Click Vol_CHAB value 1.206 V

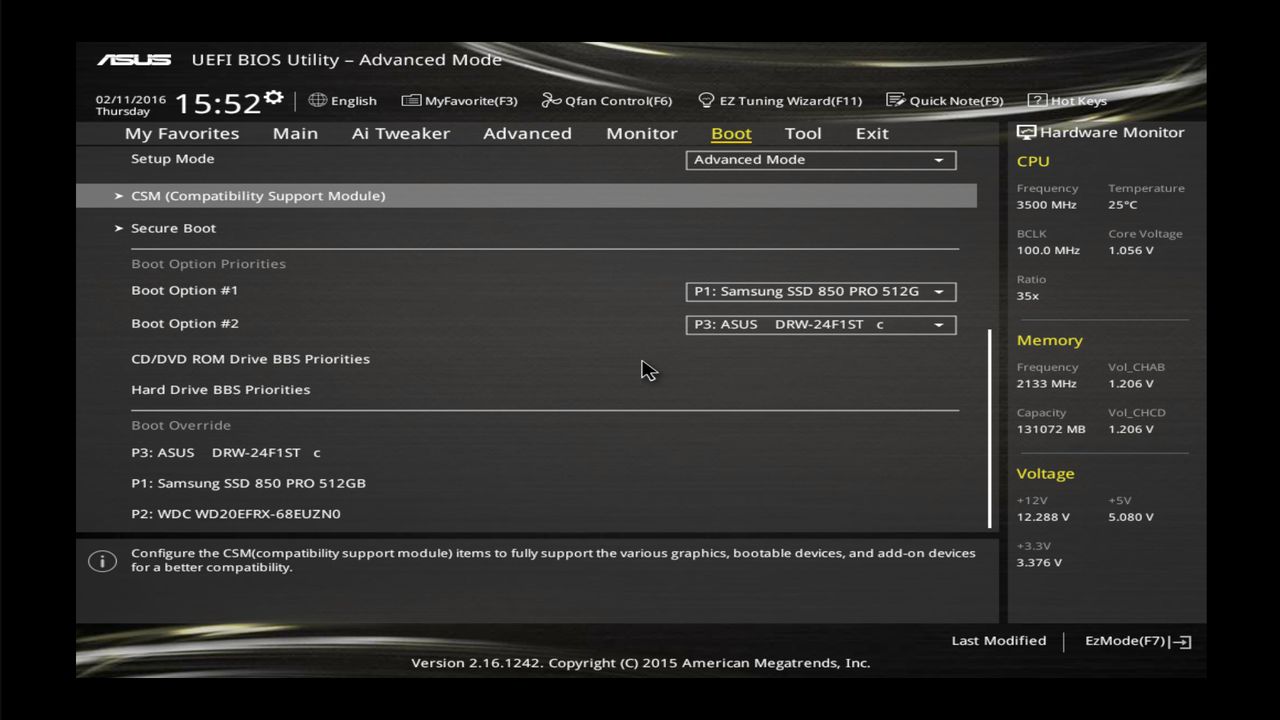coord(1131,384)
